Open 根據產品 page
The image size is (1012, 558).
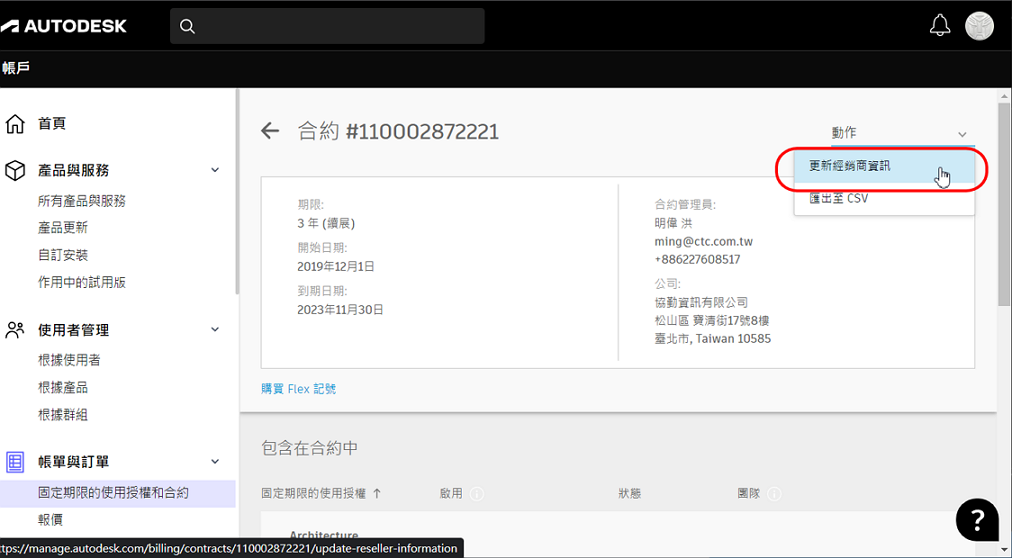(x=63, y=387)
